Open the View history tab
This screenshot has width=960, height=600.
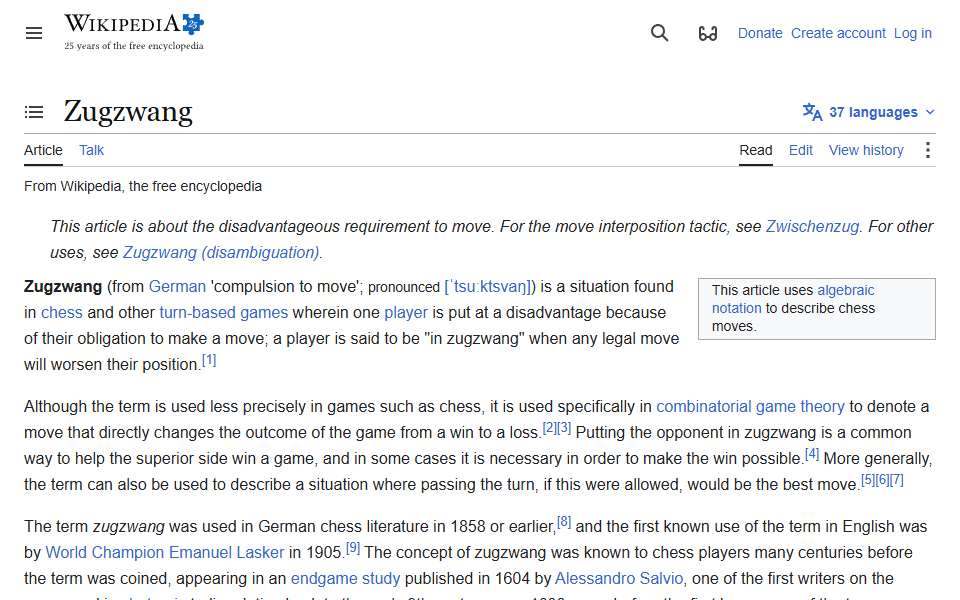(866, 150)
